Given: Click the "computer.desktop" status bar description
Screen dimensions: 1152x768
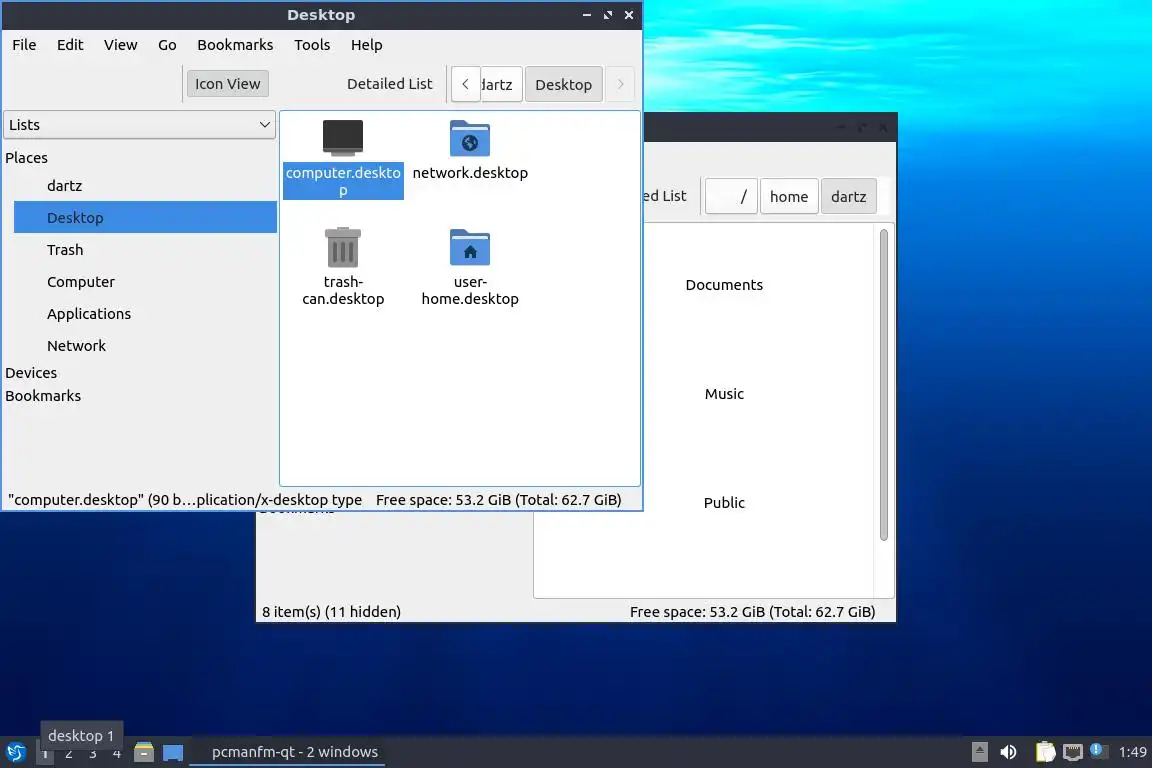Looking at the screenshot, I should point(185,500).
